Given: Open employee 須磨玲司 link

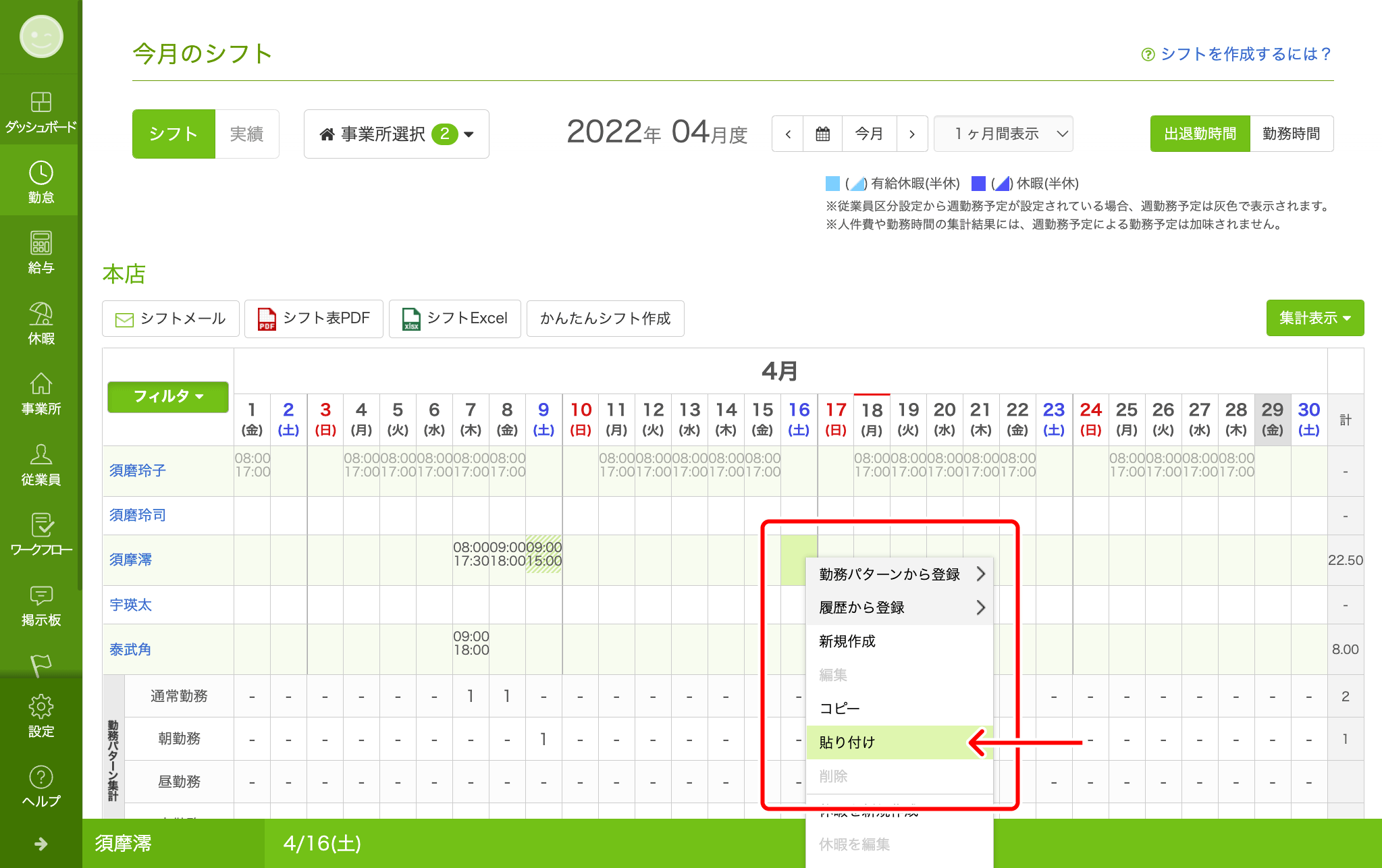Looking at the screenshot, I should [x=138, y=515].
